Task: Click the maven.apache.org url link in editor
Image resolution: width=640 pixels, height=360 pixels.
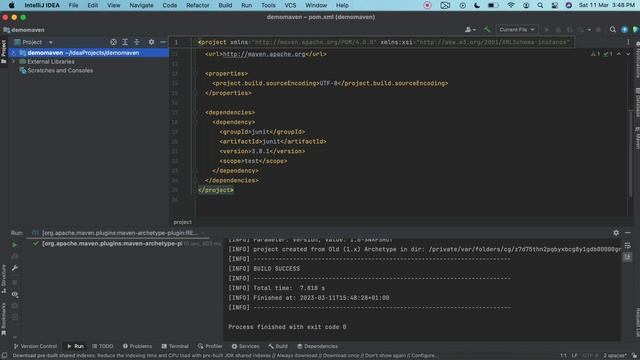Action: pos(264,54)
